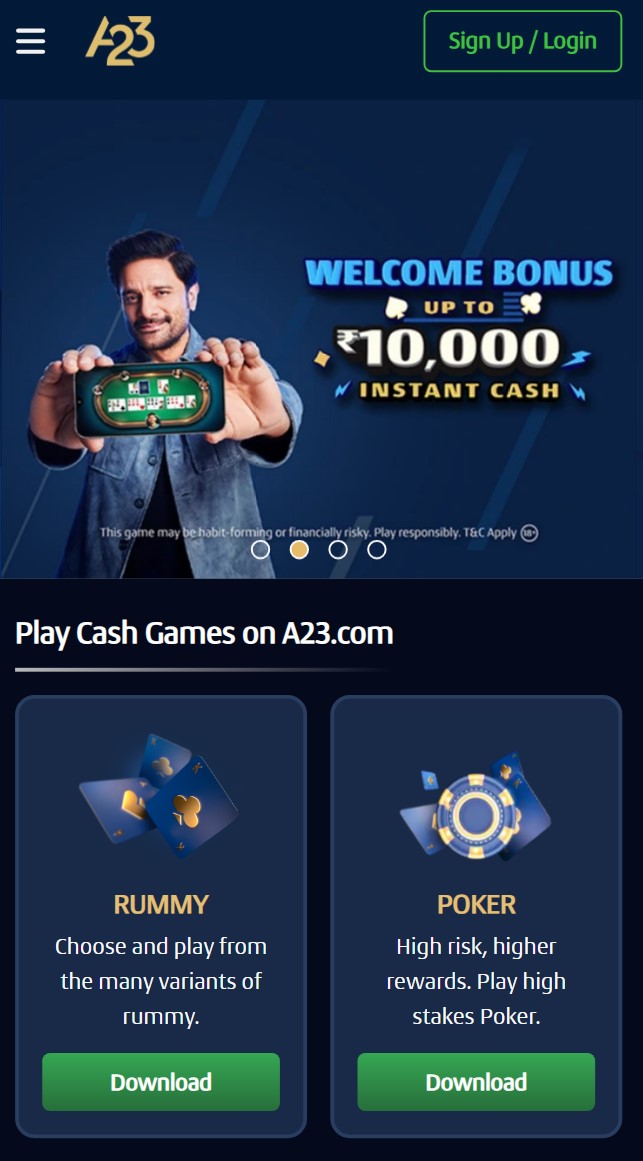Screen dimensions: 643x1161
Task: Select the fourth carousel dot
Action: point(377,549)
